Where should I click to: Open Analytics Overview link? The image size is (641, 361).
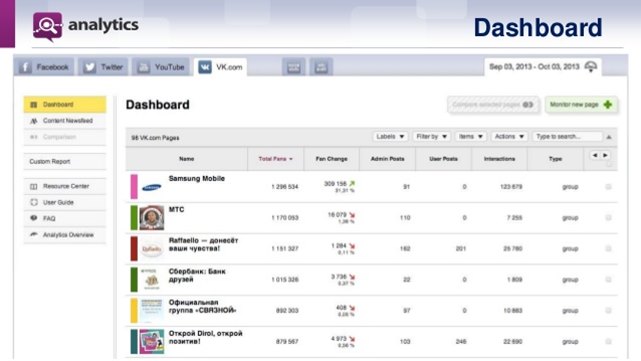(65, 235)
